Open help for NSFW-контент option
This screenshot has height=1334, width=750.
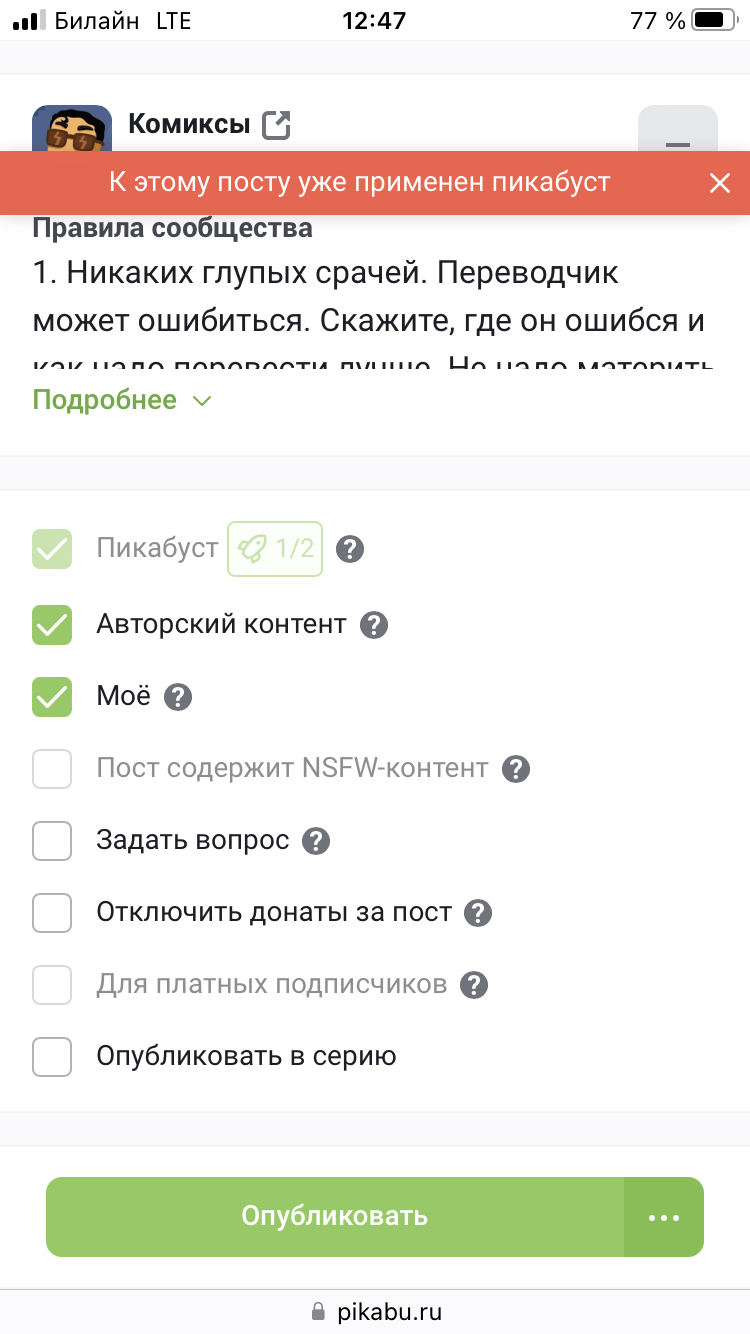[x=516, y=769]
